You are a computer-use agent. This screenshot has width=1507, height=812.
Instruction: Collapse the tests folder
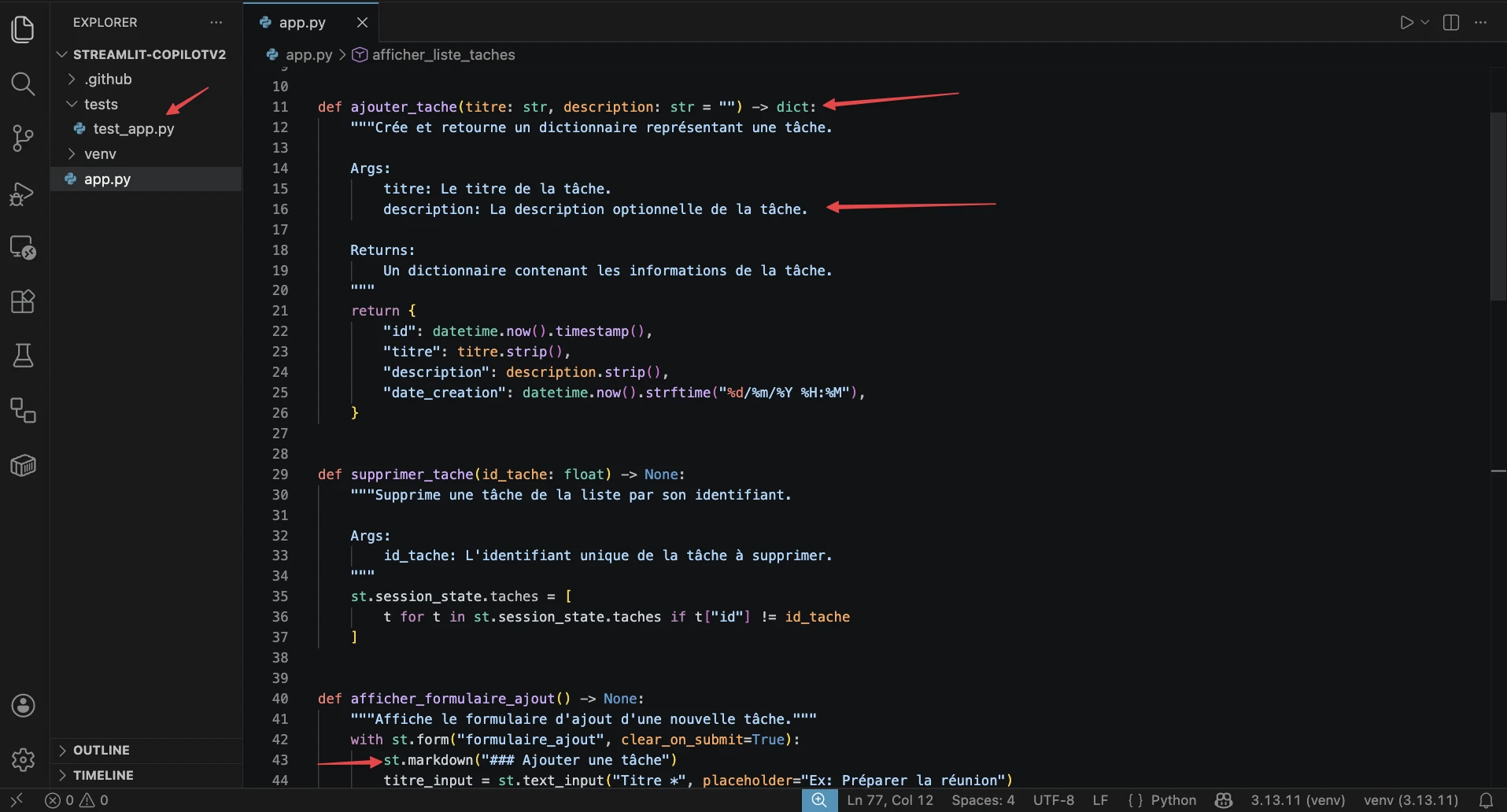[x=101, y=105]
